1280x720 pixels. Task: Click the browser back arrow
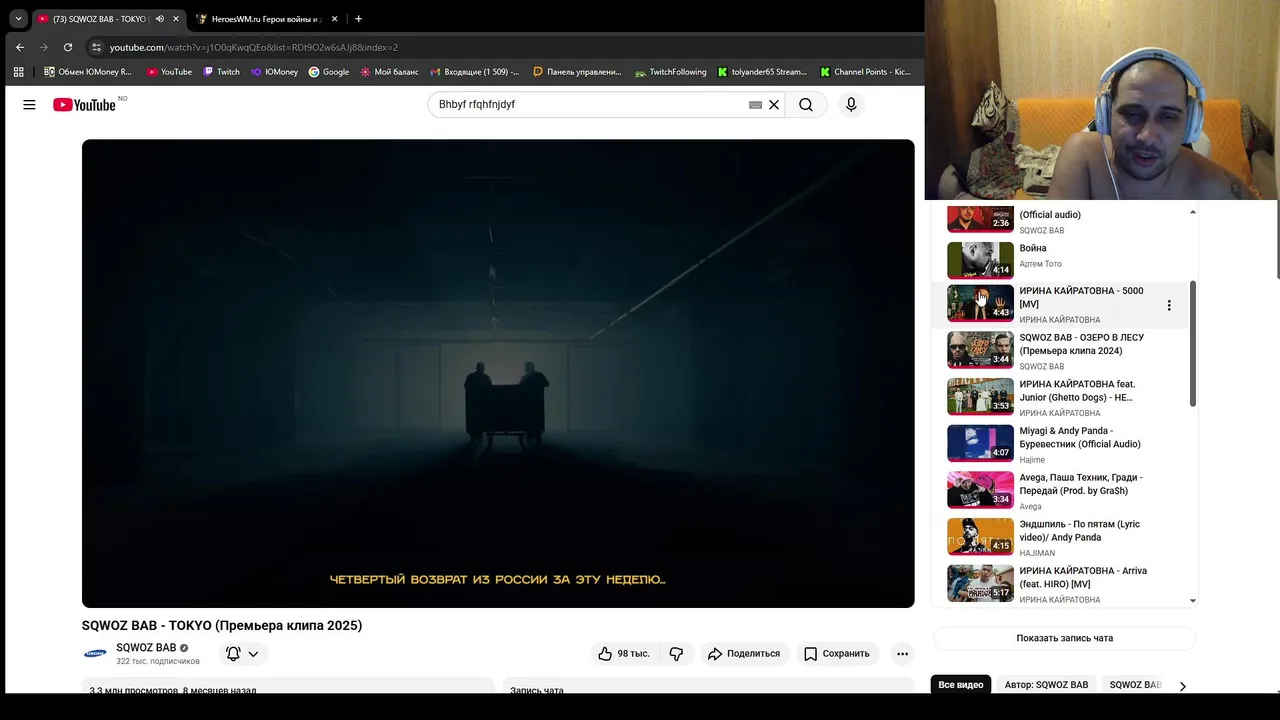[x=20, y=47]
